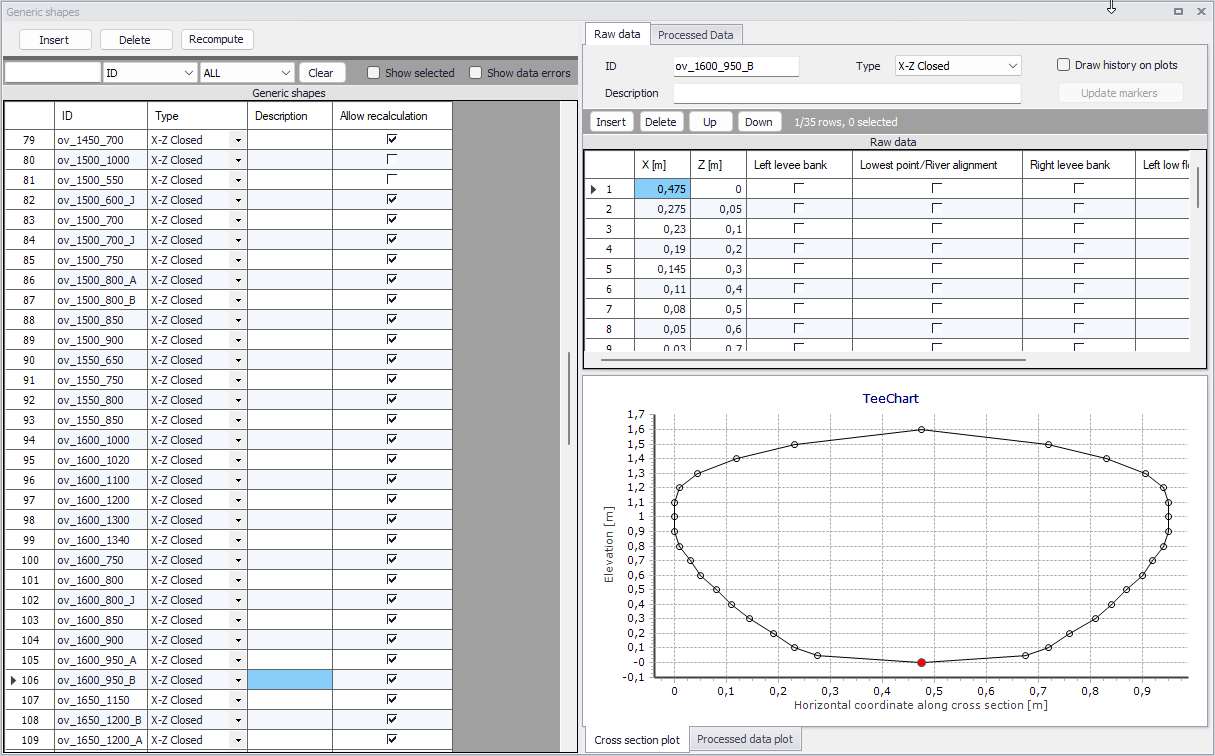Click the red marker point on the chart
This screenshot has width=1215, height=756.
pos(921,662)
